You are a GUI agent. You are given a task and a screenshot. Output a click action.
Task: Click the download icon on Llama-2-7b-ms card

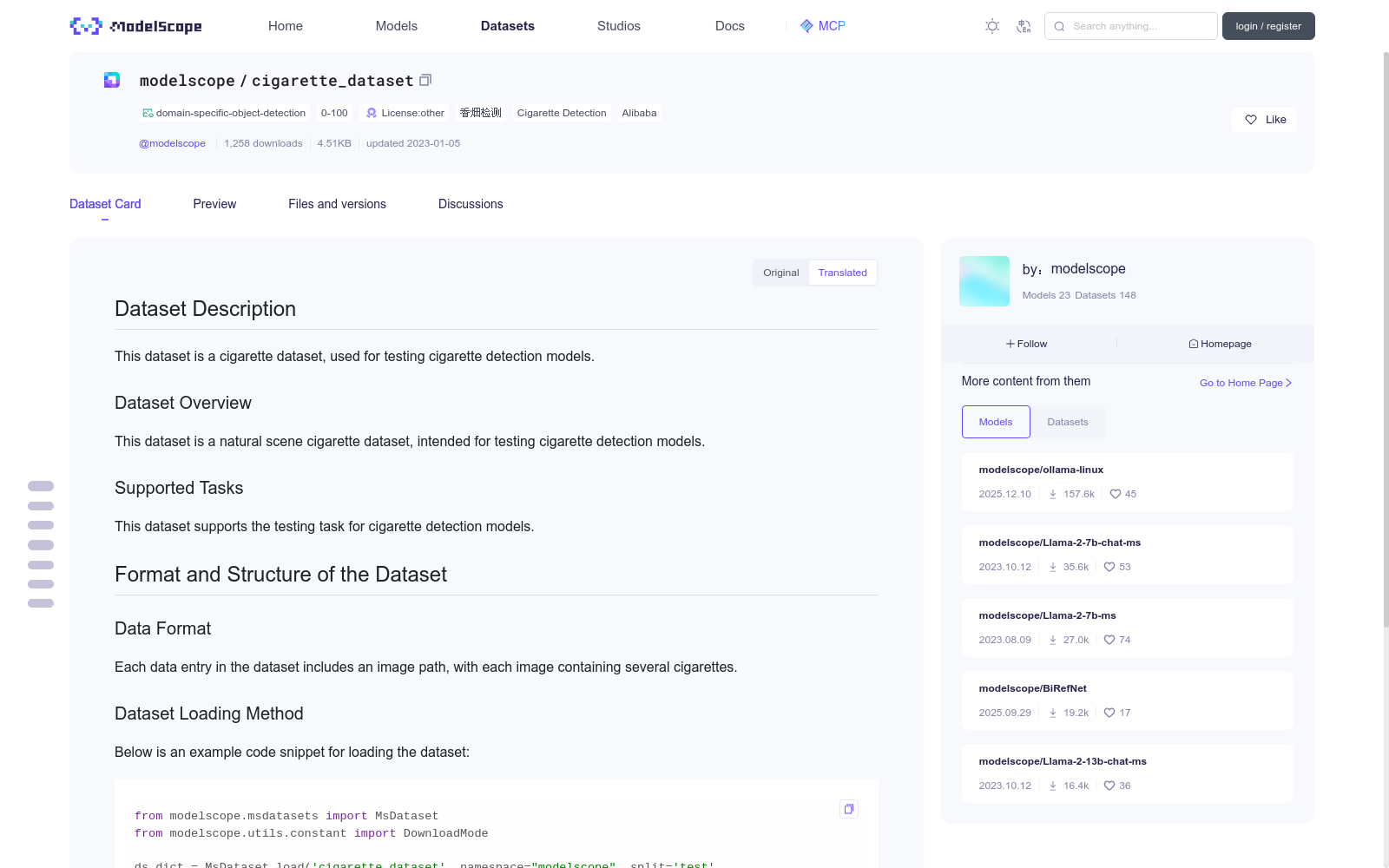1053,640
